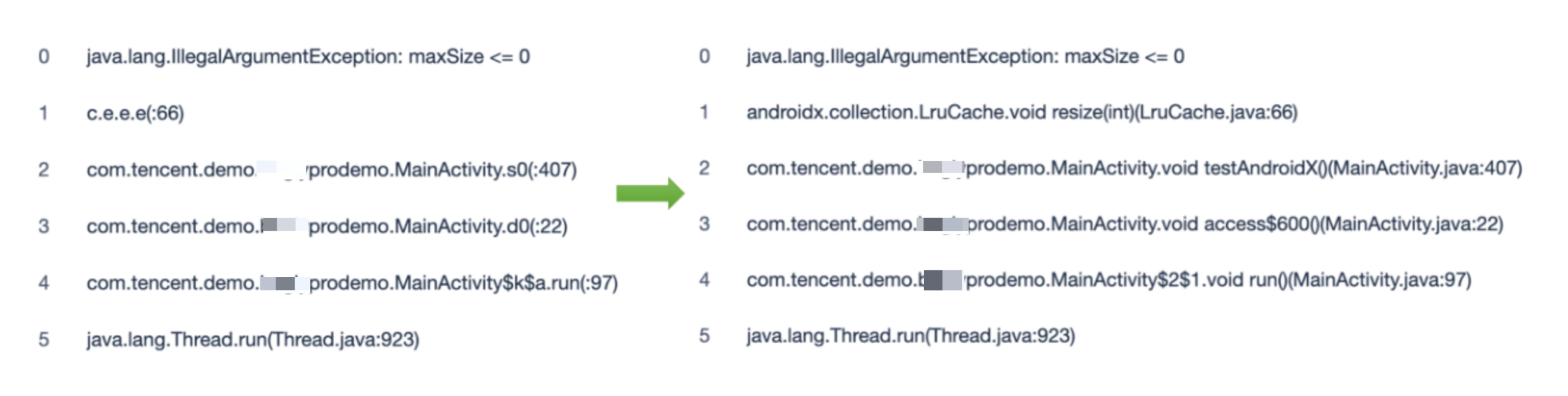Click the blurred package segment in the s0(:407) frame

pyautogui.click(x=281, y=169)
